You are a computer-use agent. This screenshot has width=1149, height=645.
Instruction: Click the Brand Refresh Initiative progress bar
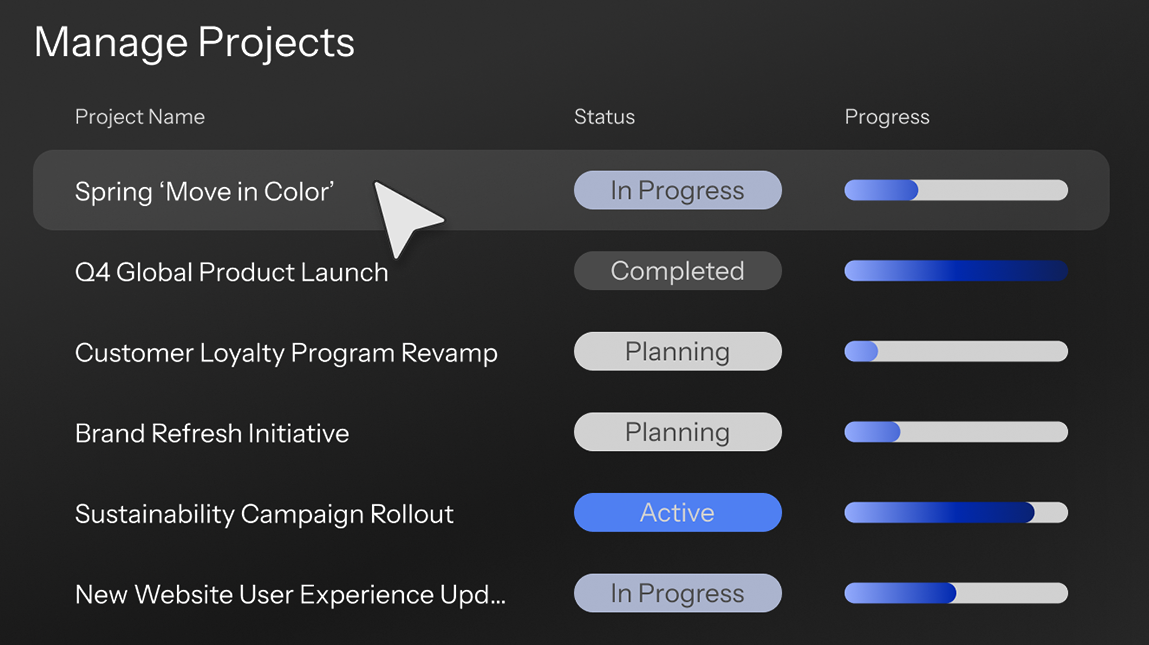point(956,432)
